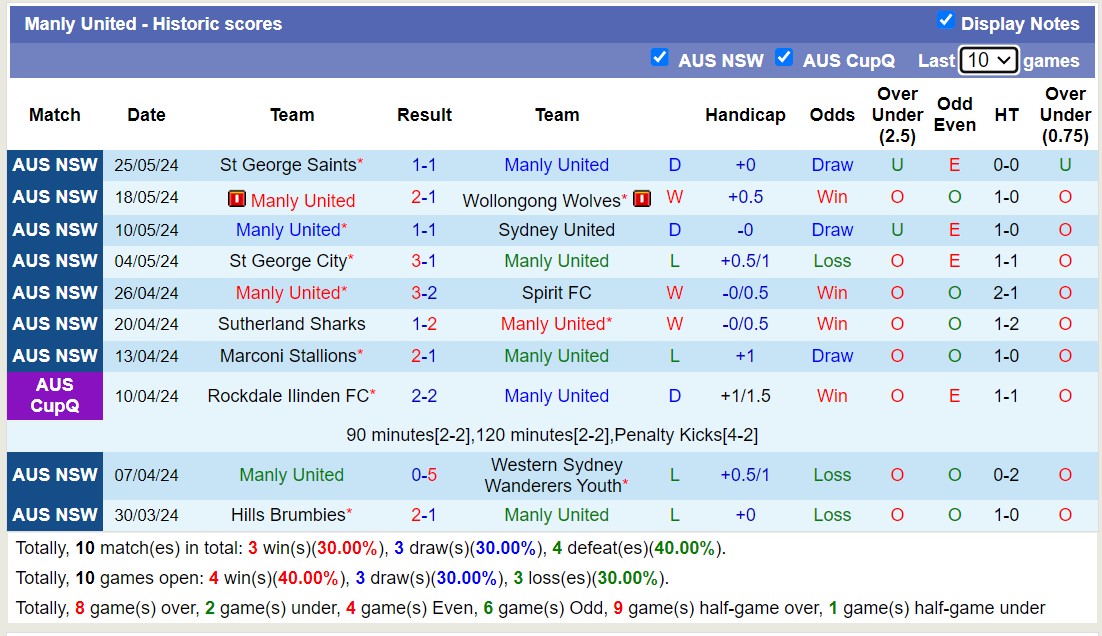Click the 2-2 result of the cup match

click(424, 395)
